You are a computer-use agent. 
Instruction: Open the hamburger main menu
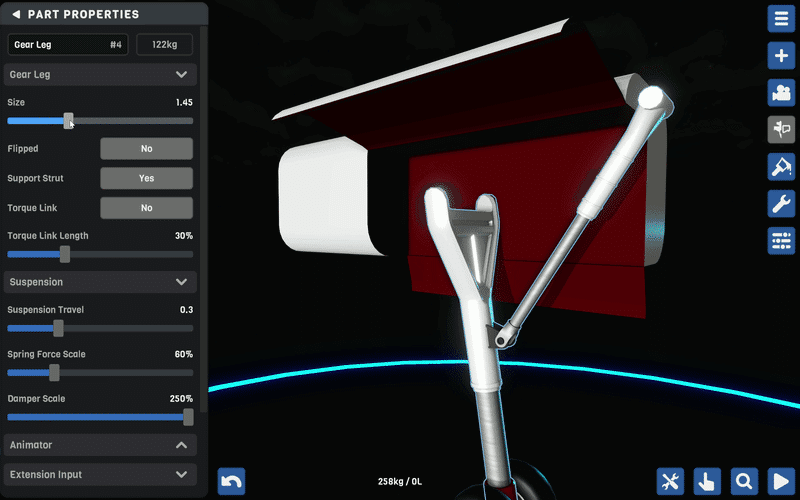(x=781, y=19)
